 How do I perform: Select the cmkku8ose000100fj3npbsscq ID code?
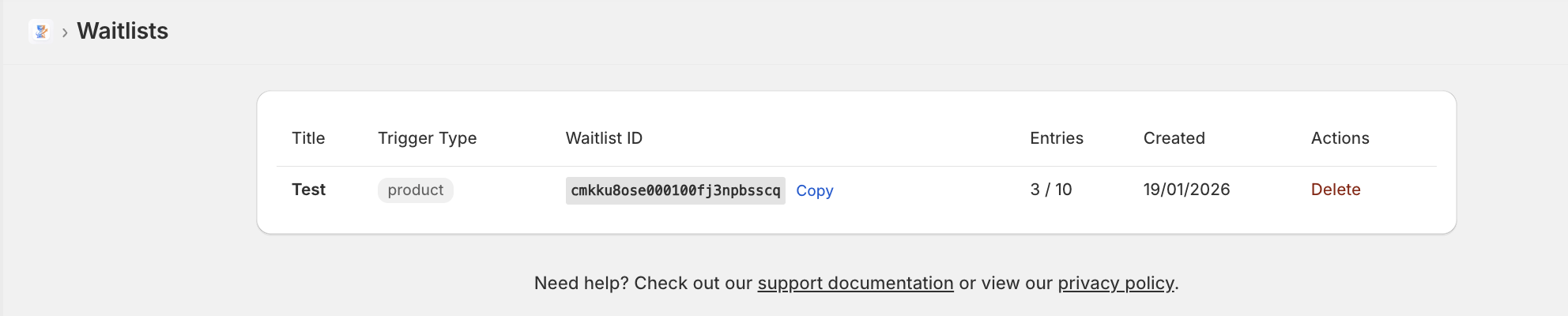click(675, 190)
